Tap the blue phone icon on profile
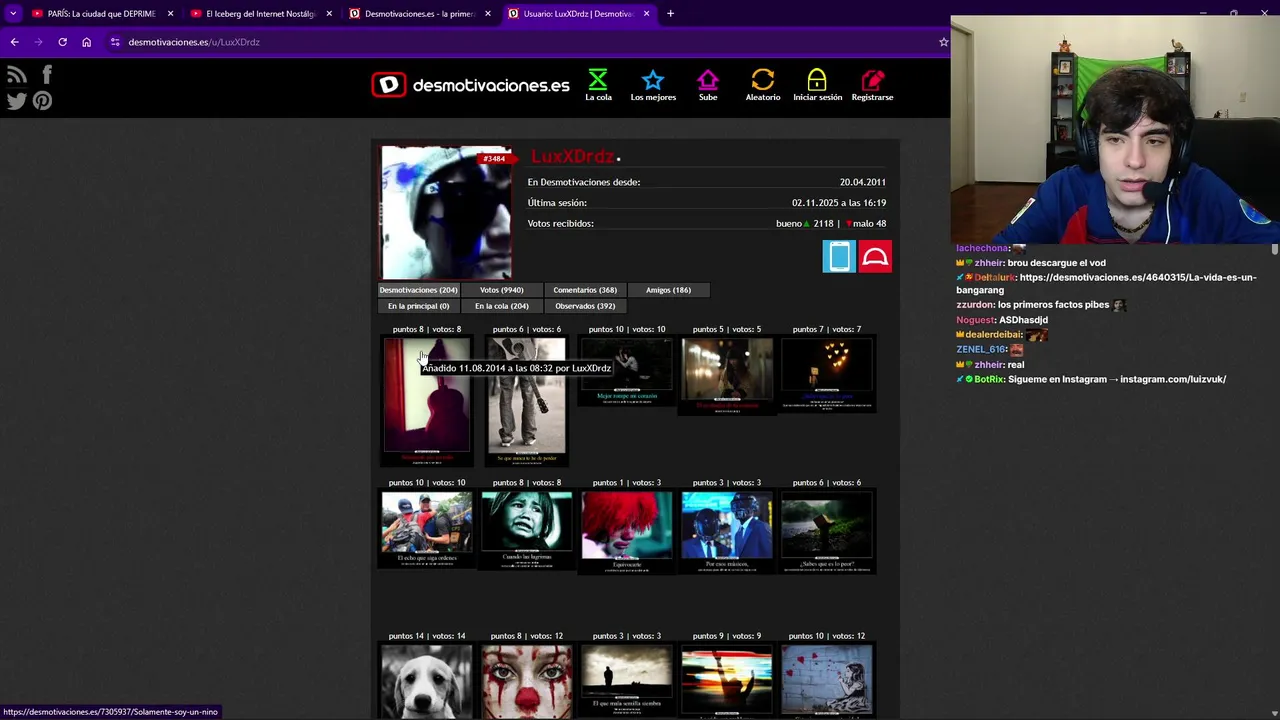Viewport: 1280px width, 720px height. [839, 257]
